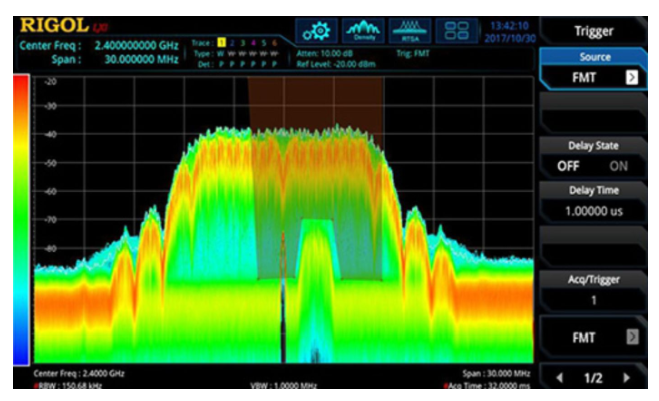Click the bottom Span : 30.000 MHz label
This screenshot has height=401, width=659.
coord(496,373)
